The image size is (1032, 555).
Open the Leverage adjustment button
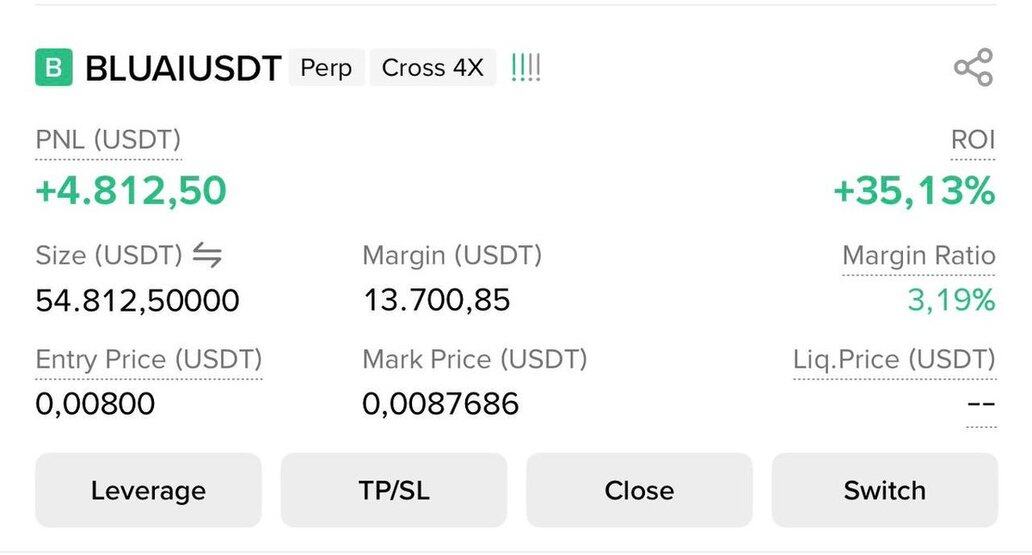[148, 490]
